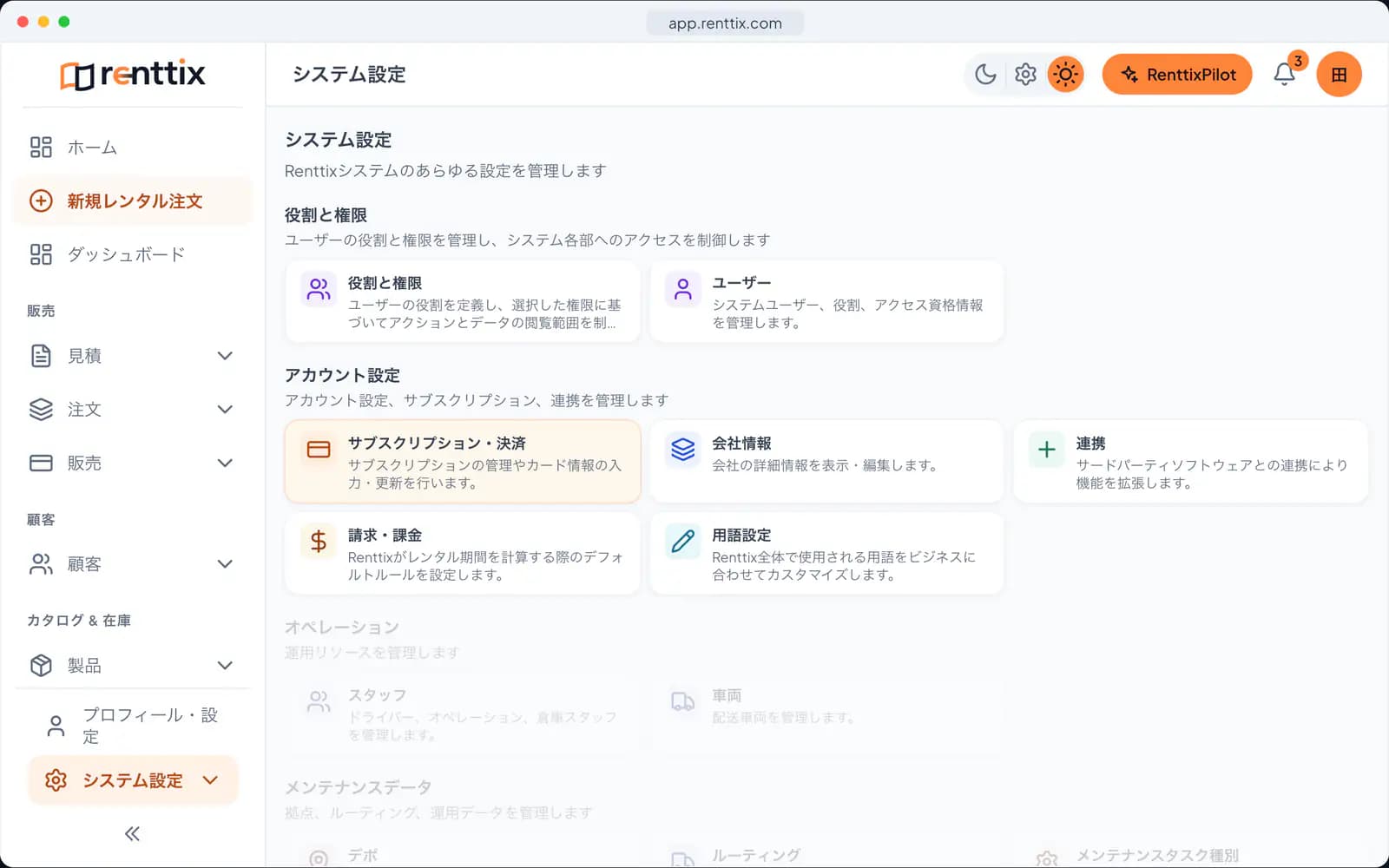Click システム設定 gear icon in sidebar
The height and width of the screenshot is (868, 1389).
(56, 780)
